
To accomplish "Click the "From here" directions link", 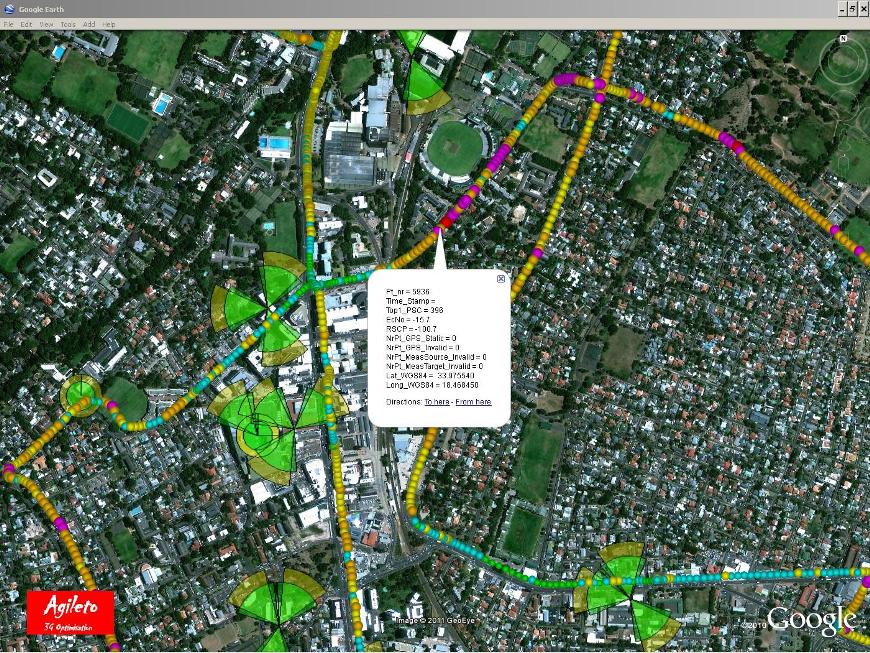I will (x=473, y=402).
